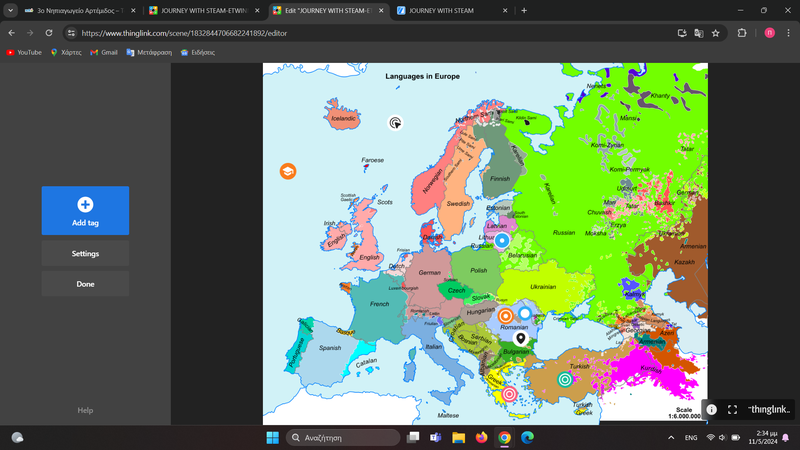Click the Add tag button
Viewport: 800px width, 450px height.
[x=85, y=210]
